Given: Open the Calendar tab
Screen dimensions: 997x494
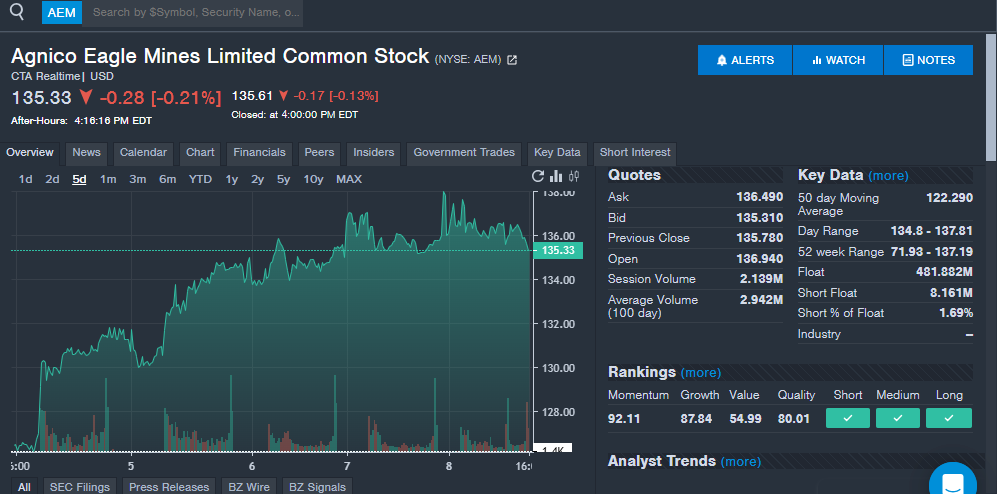Looking at the screenshot, I should tap(143, 153).
